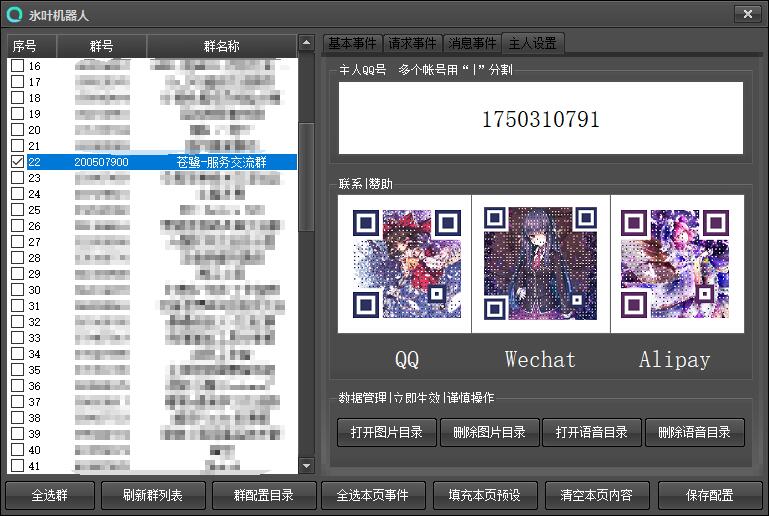Select the 主人设置 tab

pyautogui.click(x=533, y=43)
